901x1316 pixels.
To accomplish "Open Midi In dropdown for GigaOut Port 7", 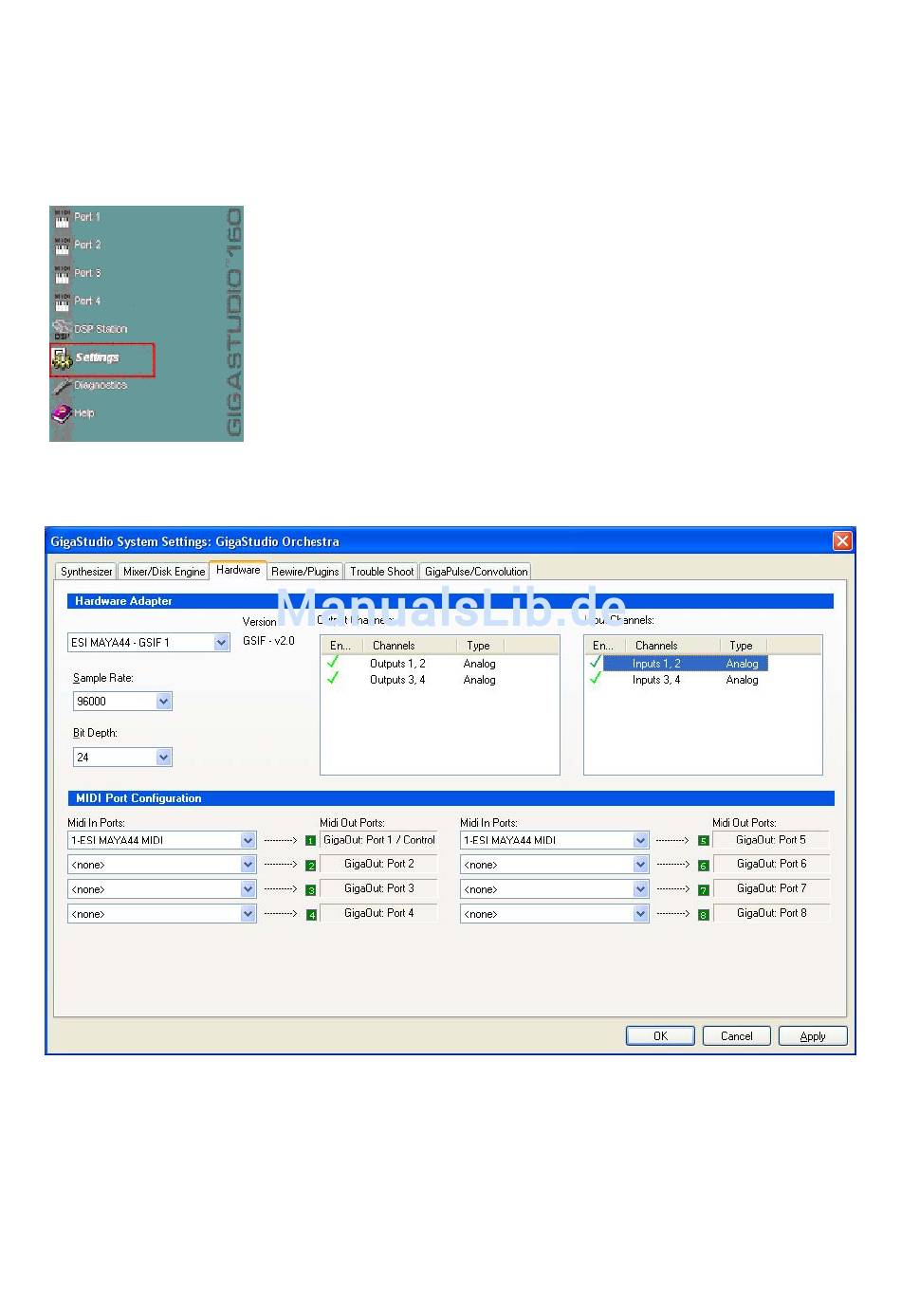I will click(640, 889).
